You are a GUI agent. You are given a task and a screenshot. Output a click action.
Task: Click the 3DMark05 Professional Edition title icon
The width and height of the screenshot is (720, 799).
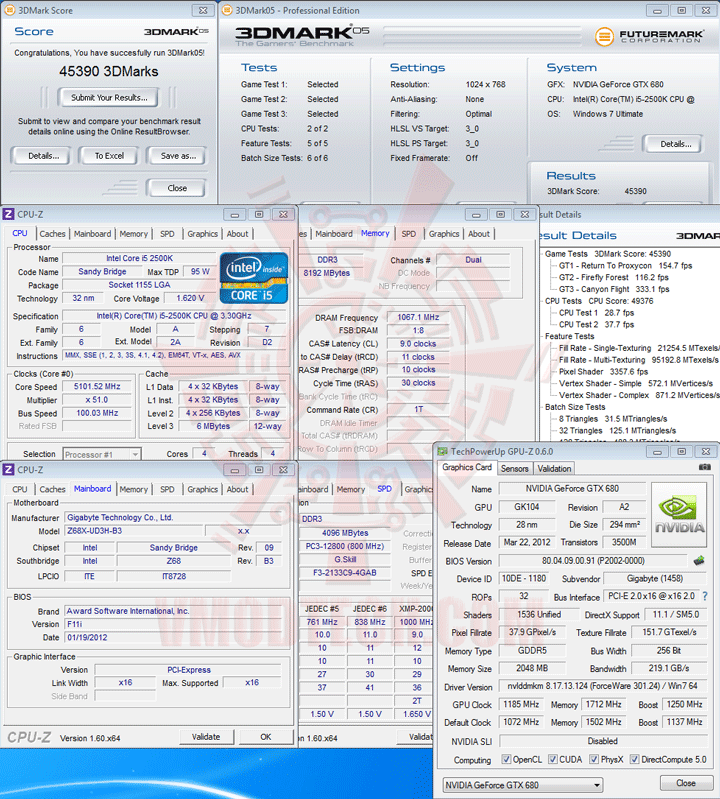[227, 10]
